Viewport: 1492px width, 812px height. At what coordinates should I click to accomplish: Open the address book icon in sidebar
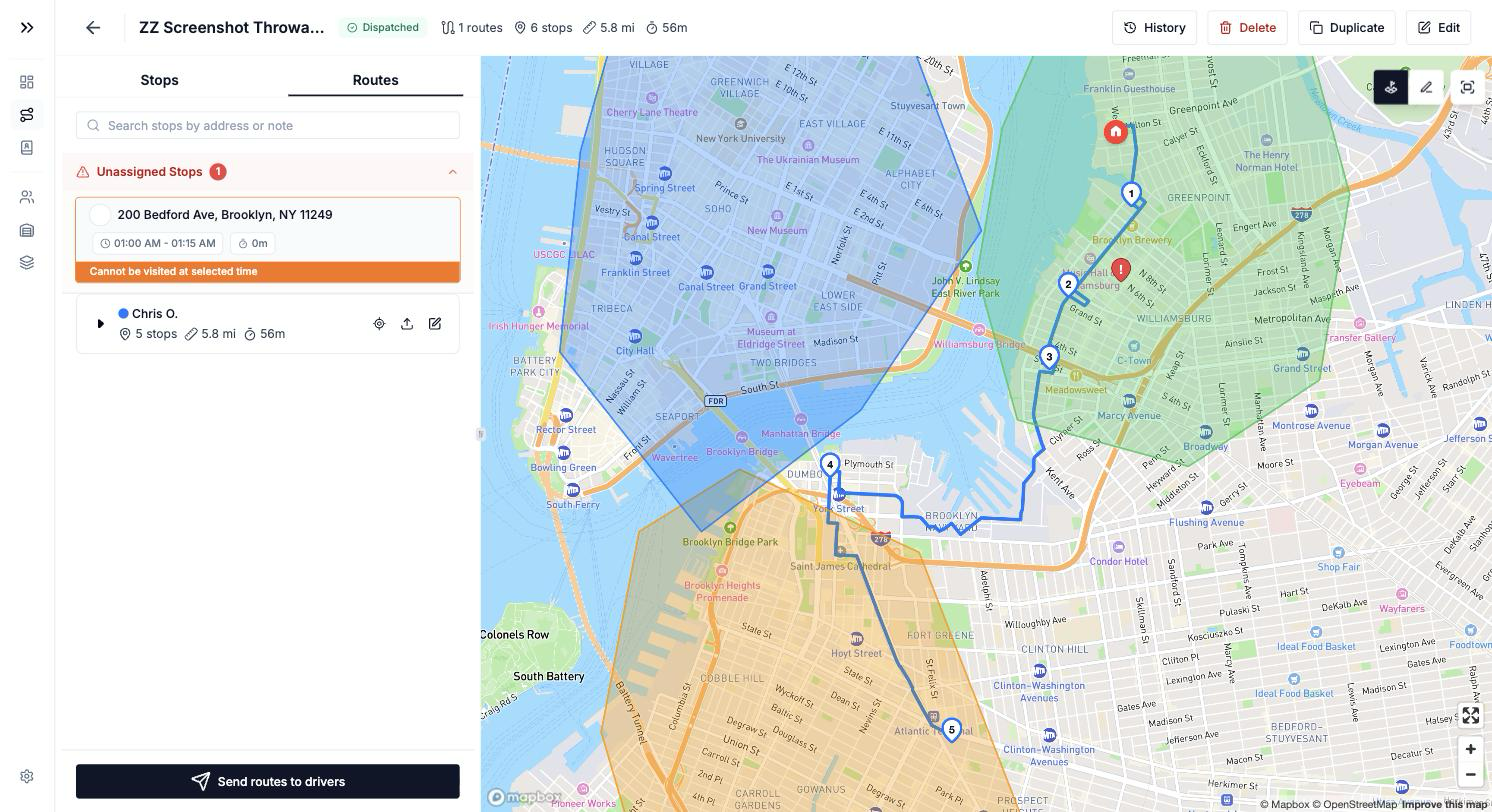[27, 148]
